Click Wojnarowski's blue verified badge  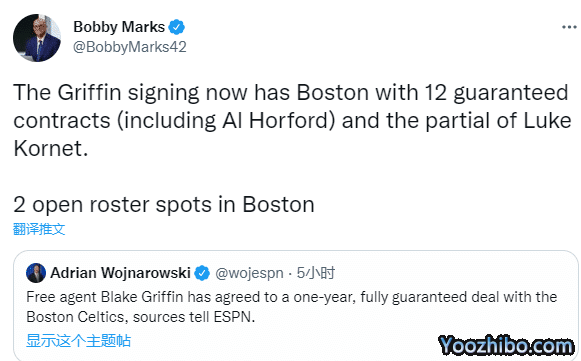coord(202,273)
